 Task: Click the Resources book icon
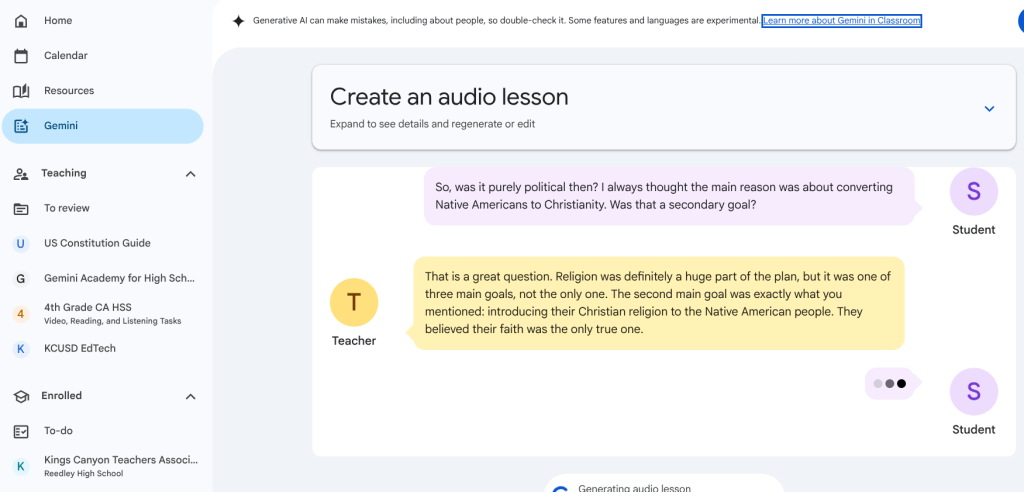(21, 91)
